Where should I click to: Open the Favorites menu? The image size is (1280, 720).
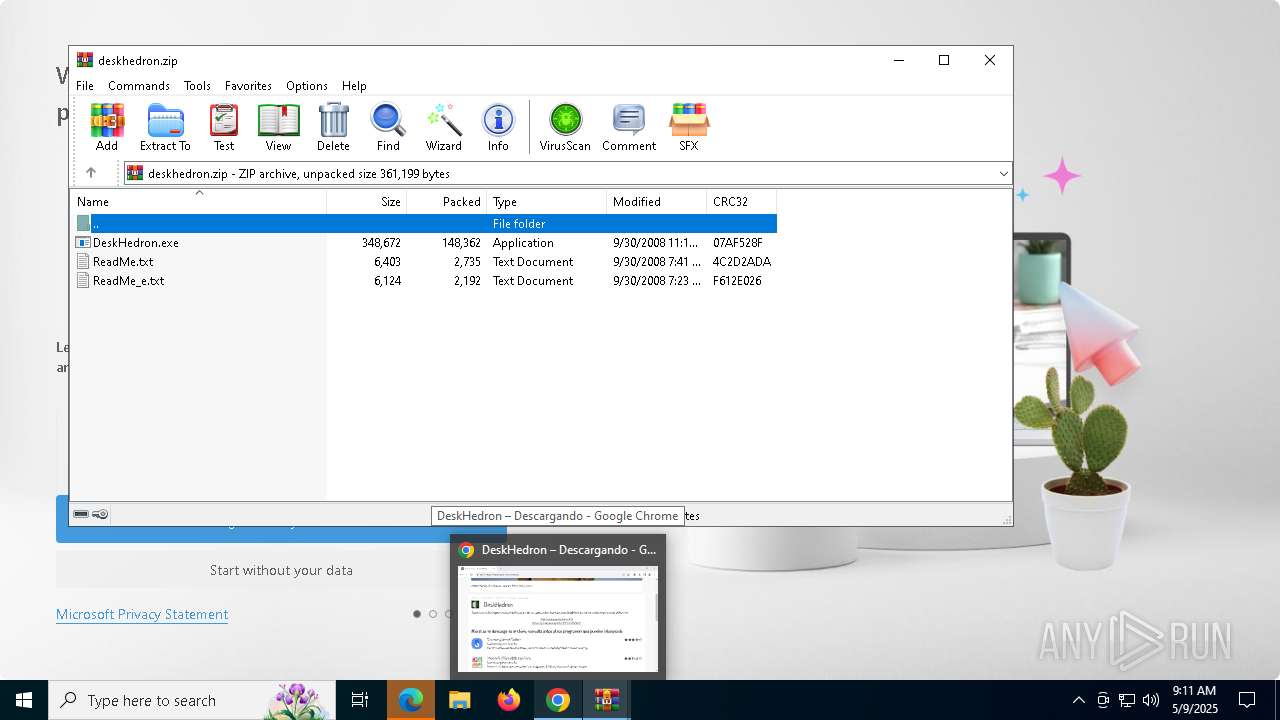pyautogui.click(x=248, y=86)
